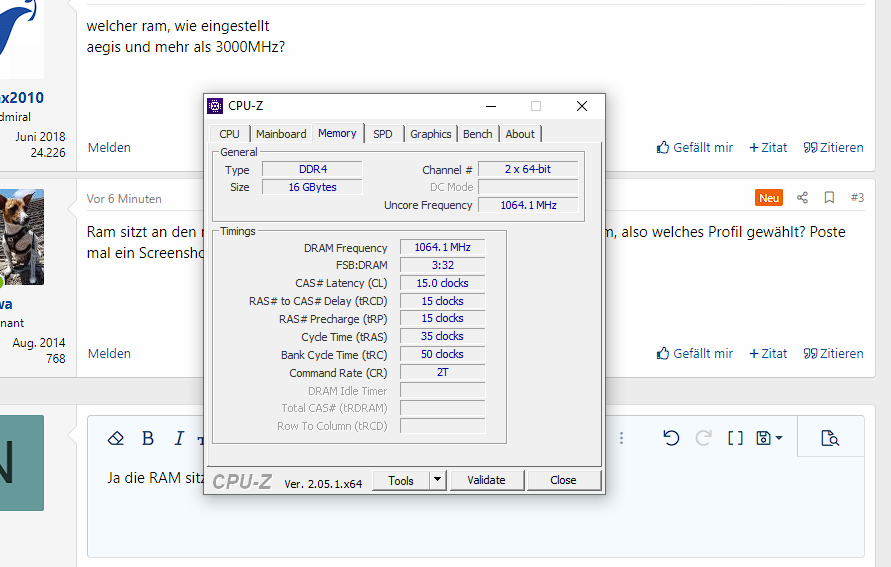The height and width of the screenshot is (567, 891).
Task: Like post #3 with Gefällt mir
Action: click(x=695, y=354)
